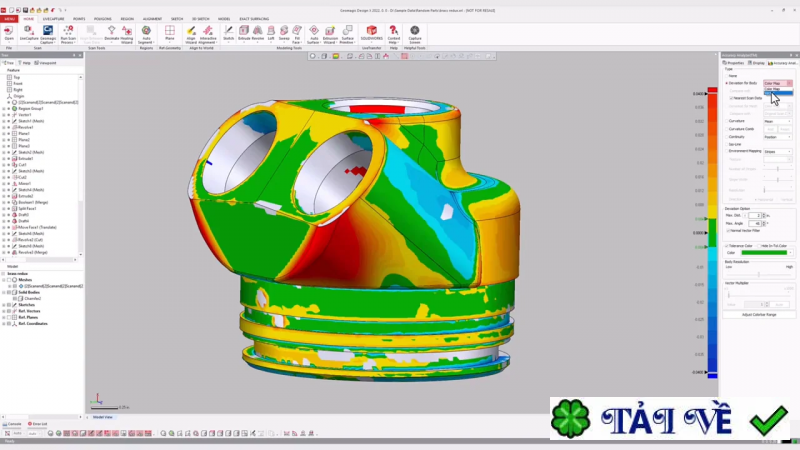The width and height of the screenshot is (800, 450).
Task: Run Auto Segment regions tool
Action: (x=146, y=34)
